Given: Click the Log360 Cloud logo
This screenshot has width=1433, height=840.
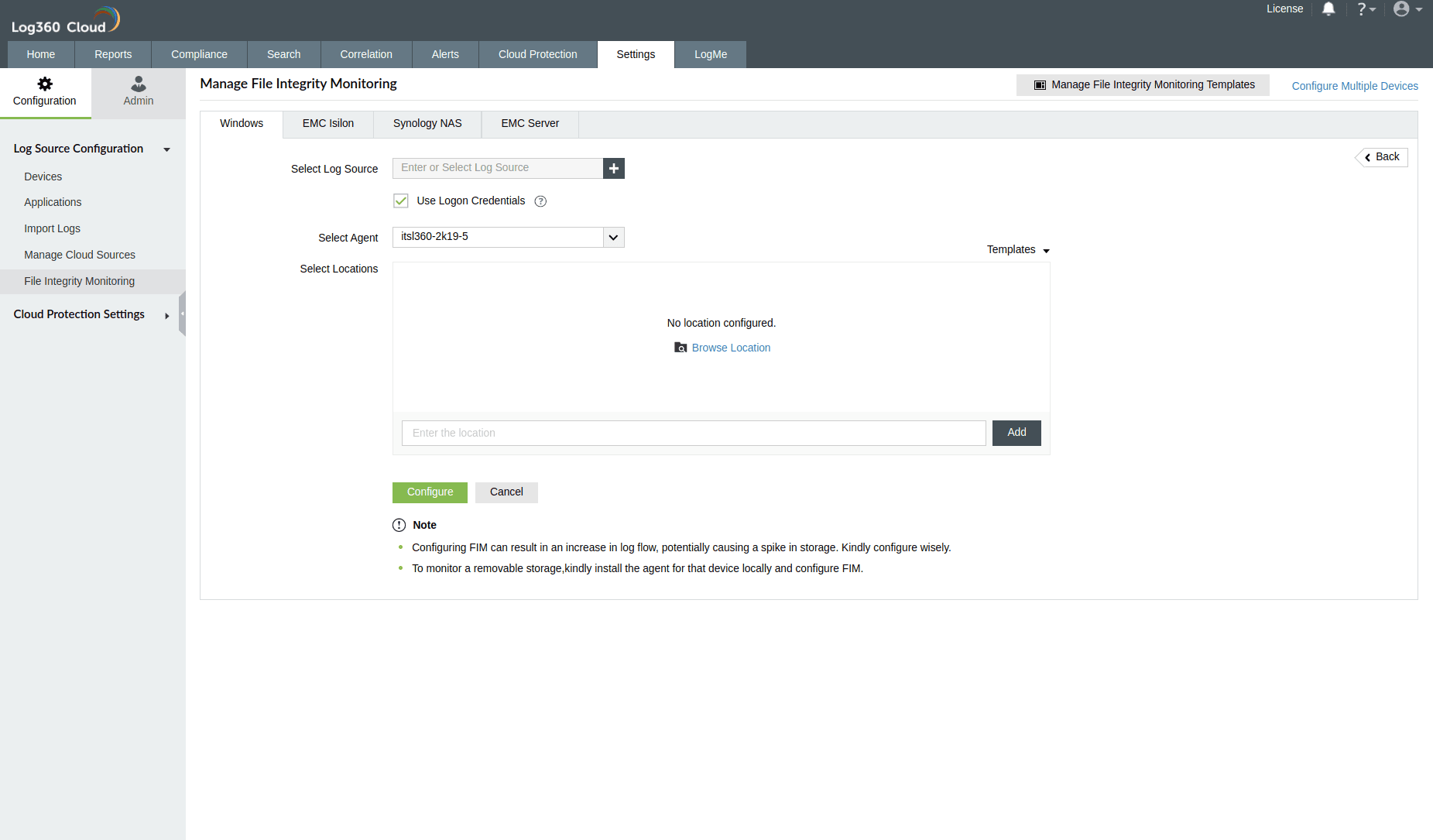Looking at the screenshot, I should 66,21.
